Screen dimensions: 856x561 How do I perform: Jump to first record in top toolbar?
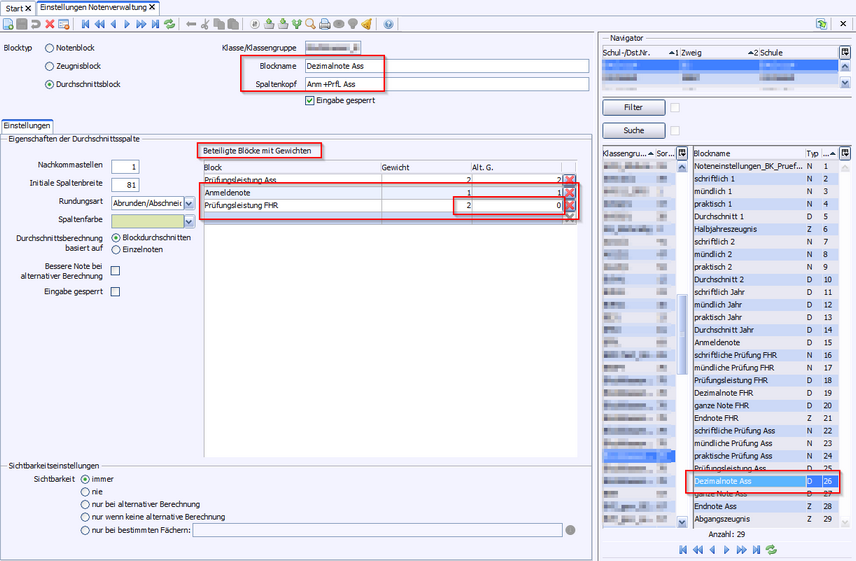click(x=85, y=23)
